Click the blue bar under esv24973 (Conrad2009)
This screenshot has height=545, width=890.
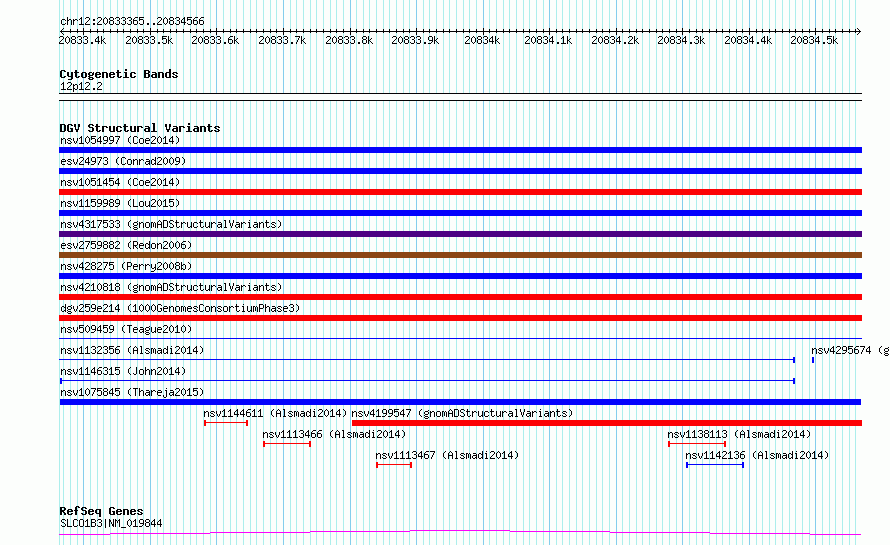[x=460, y=171]
